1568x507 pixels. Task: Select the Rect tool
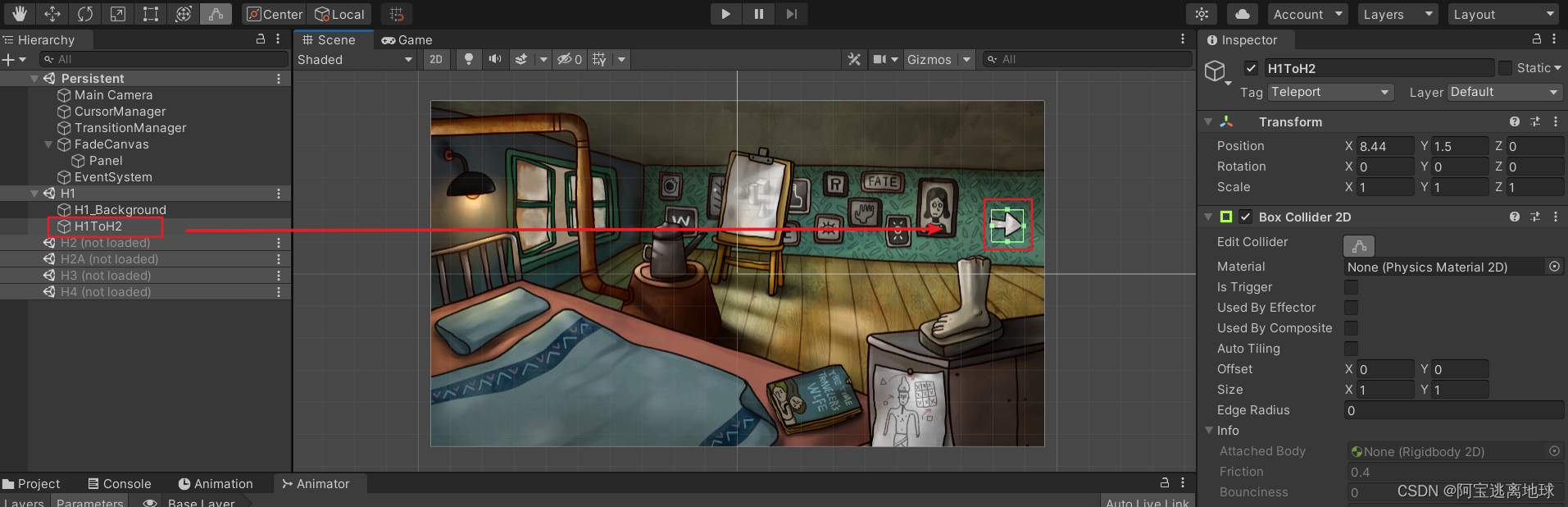pos(151,14)
